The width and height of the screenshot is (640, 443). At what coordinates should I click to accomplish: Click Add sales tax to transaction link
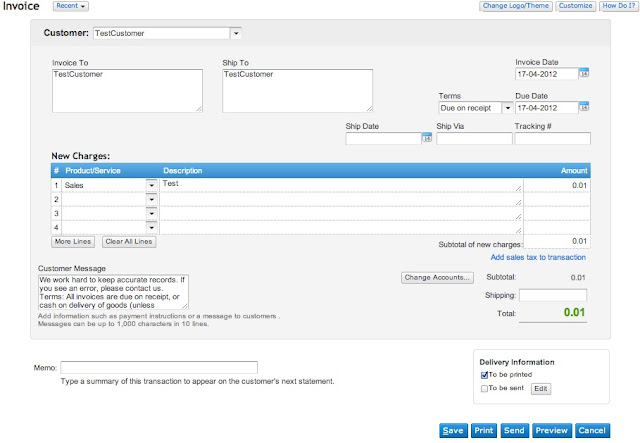(538, 257)
